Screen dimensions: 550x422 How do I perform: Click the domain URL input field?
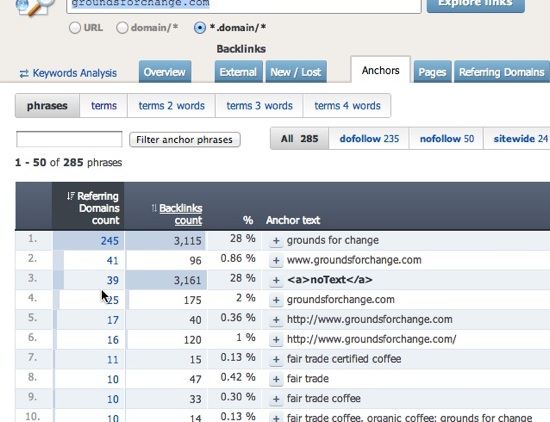pos(244,5)
